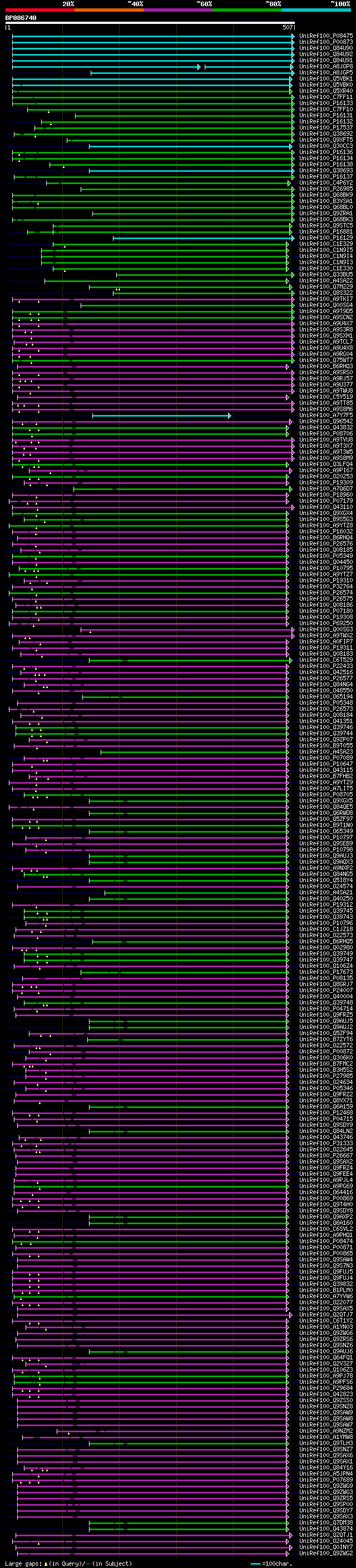Select hit label UniRef100_Q65349
Viewport: 356px width, 1568px height.
[326, 832]
